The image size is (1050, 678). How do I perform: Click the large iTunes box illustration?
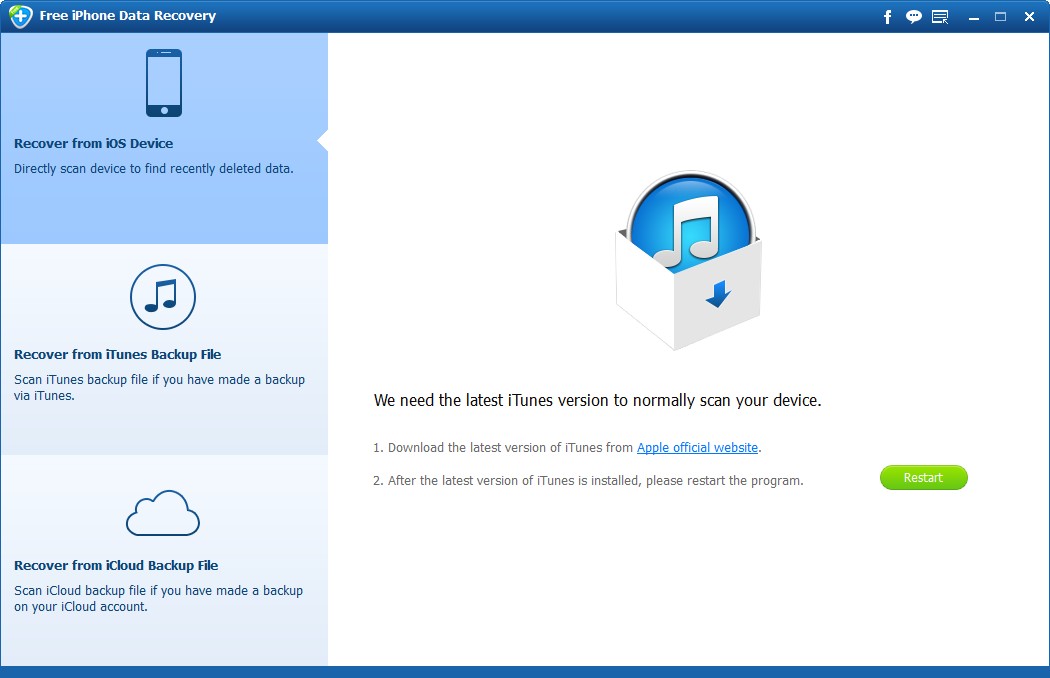pos(688,260)
